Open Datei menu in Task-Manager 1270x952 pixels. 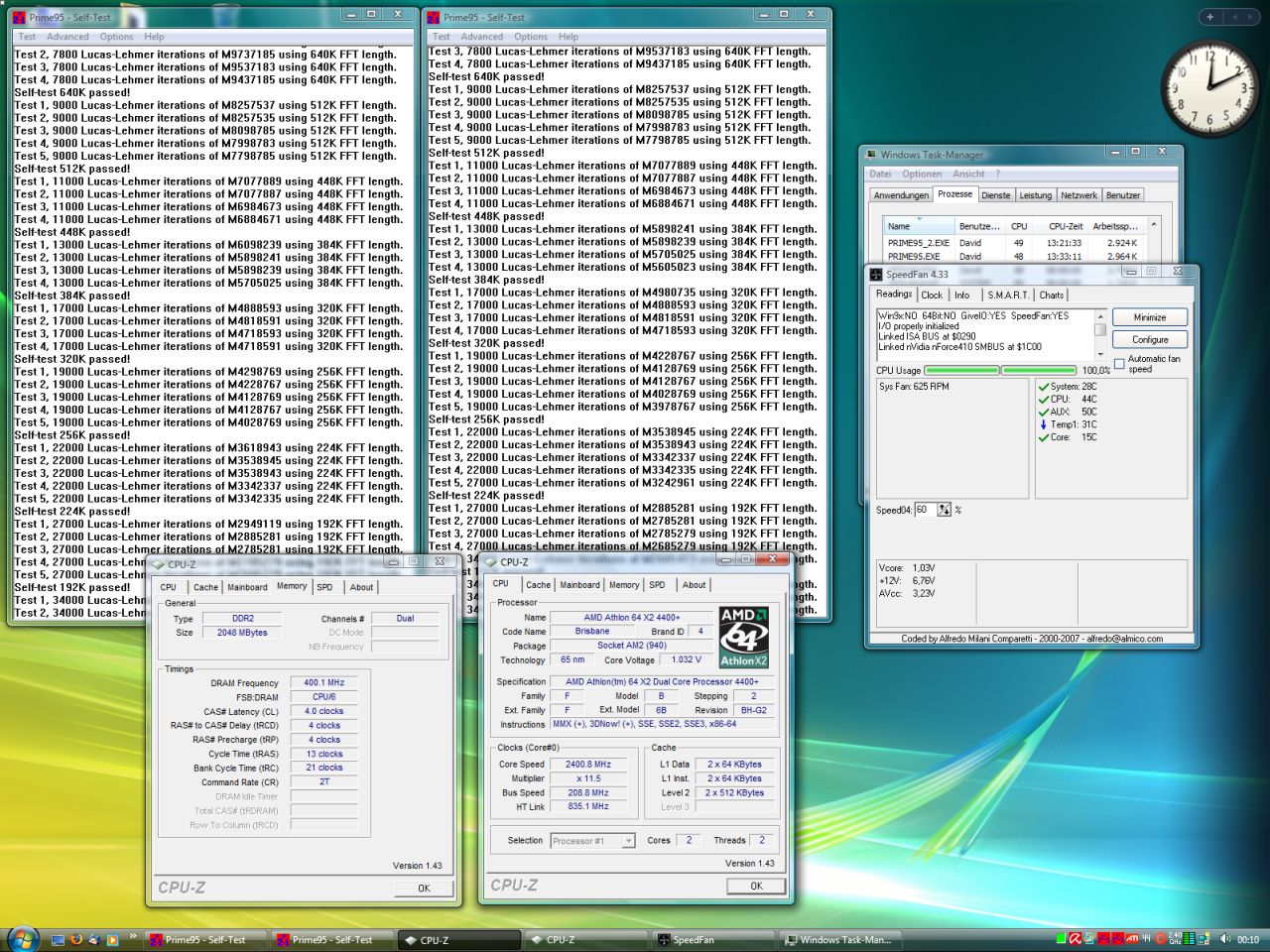tap(880, 174)
